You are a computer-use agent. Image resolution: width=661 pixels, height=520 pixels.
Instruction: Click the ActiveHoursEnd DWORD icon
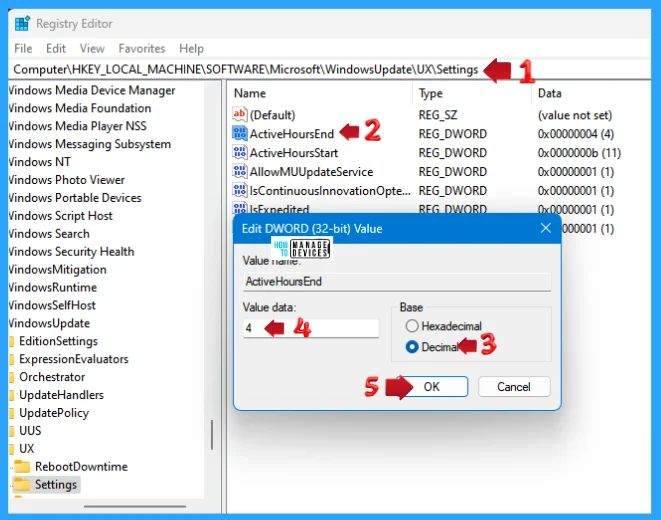coord(239,133)
